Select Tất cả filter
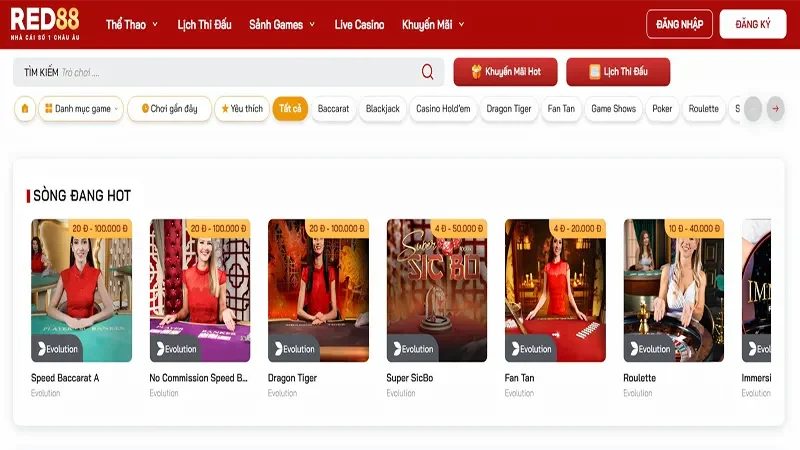This screenshot has width=800, height=450. point(290,109)
